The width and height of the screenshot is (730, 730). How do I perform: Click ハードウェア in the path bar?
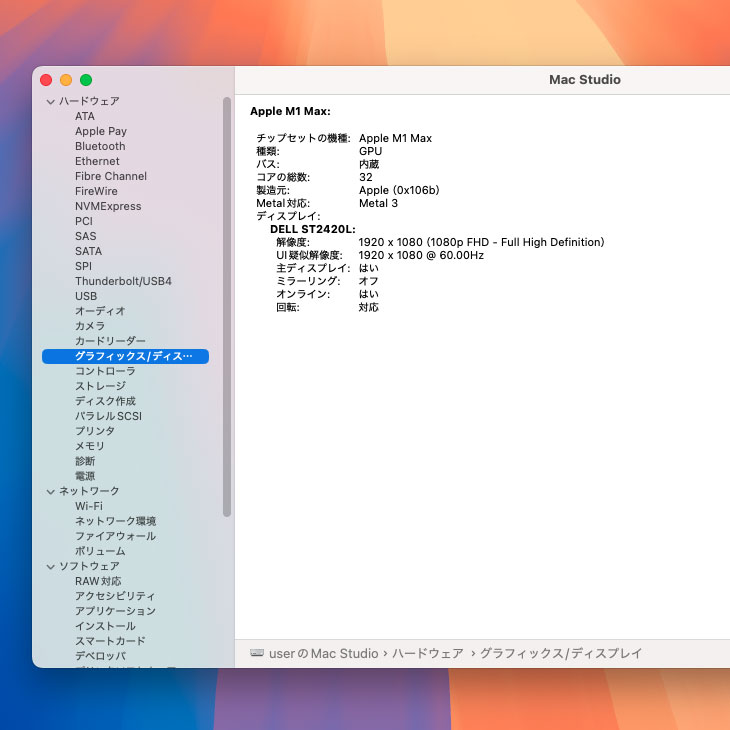click(427, 653)
